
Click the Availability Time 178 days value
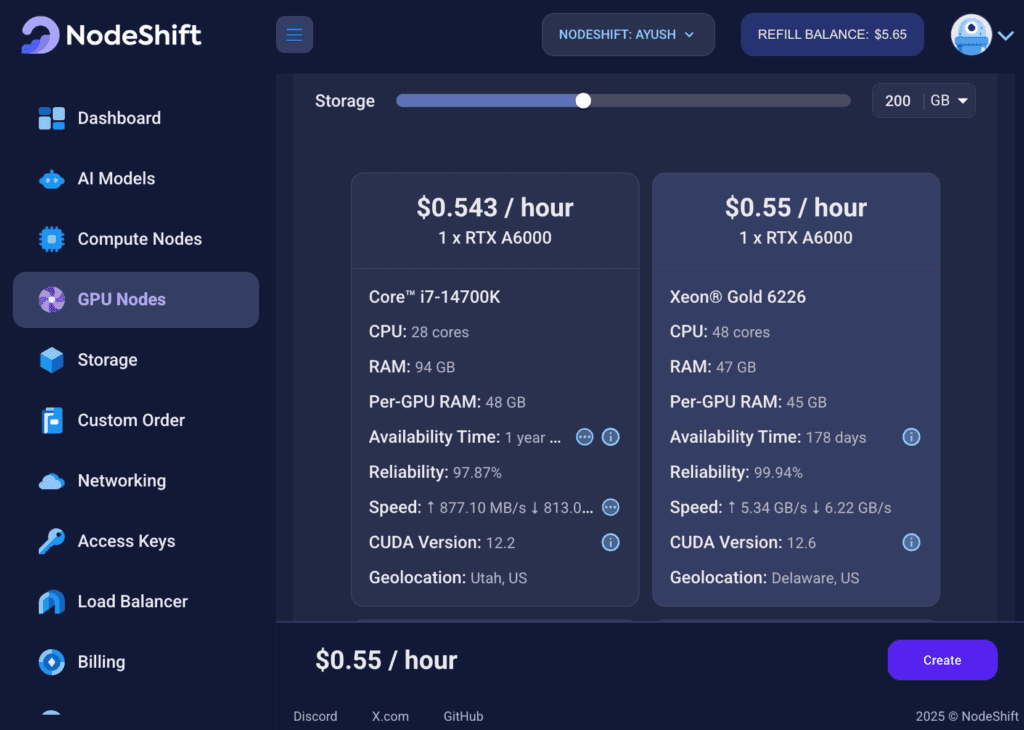click(836, 437)
